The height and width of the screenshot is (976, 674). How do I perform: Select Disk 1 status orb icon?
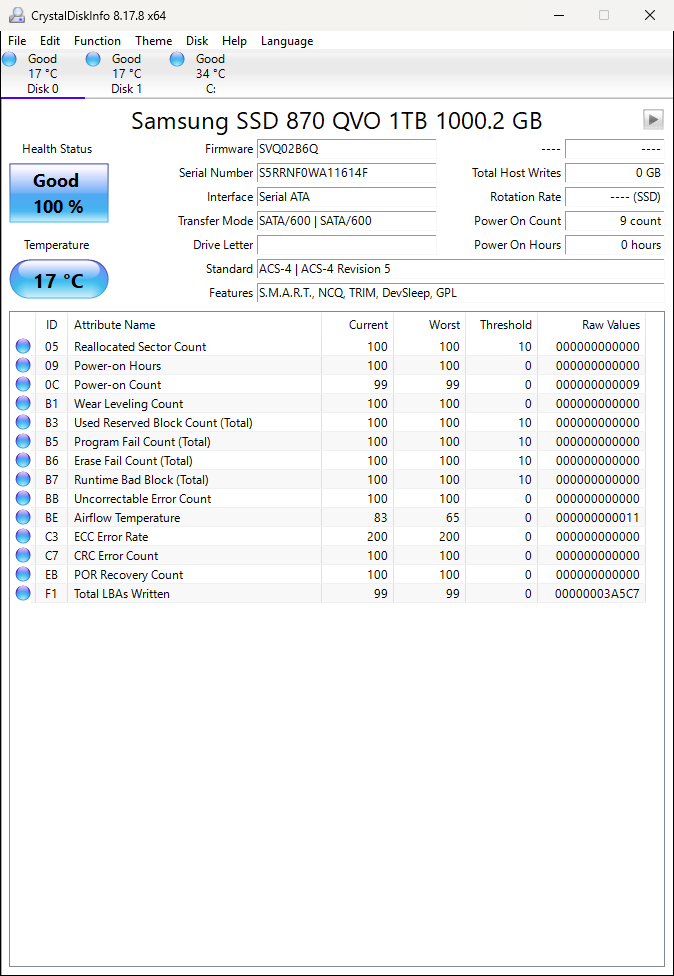click(x=93, y=60)
